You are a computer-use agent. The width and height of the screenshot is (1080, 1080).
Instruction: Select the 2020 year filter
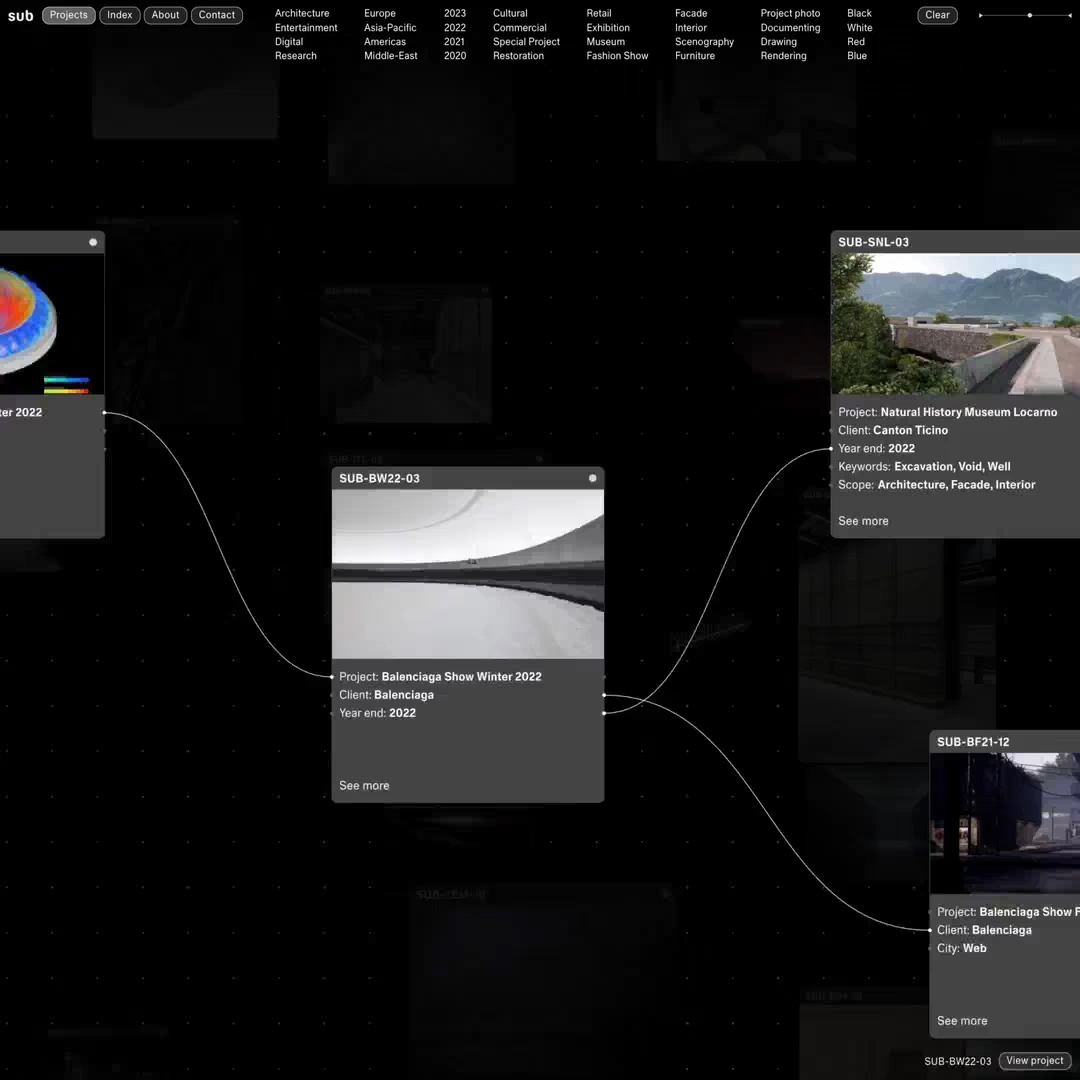click(x=455, y=56)
